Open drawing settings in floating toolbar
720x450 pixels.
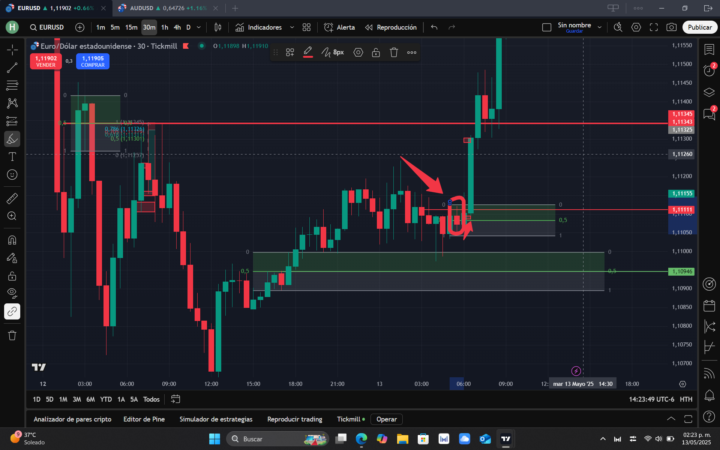[x=358, y=52]
